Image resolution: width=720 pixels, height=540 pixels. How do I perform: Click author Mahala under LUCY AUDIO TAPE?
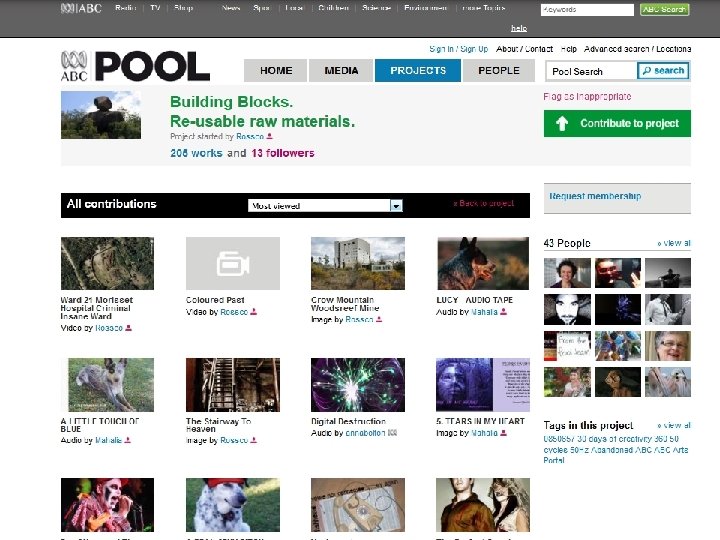484,312
